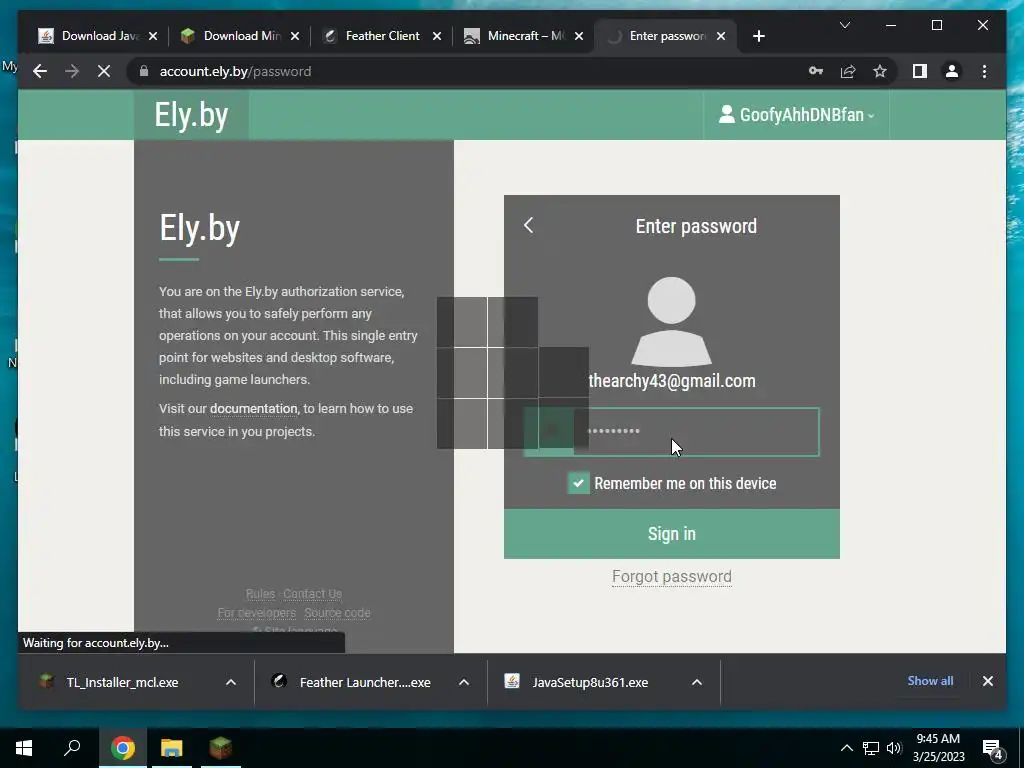Open the saved passwords key icon

tap(816, 71)
